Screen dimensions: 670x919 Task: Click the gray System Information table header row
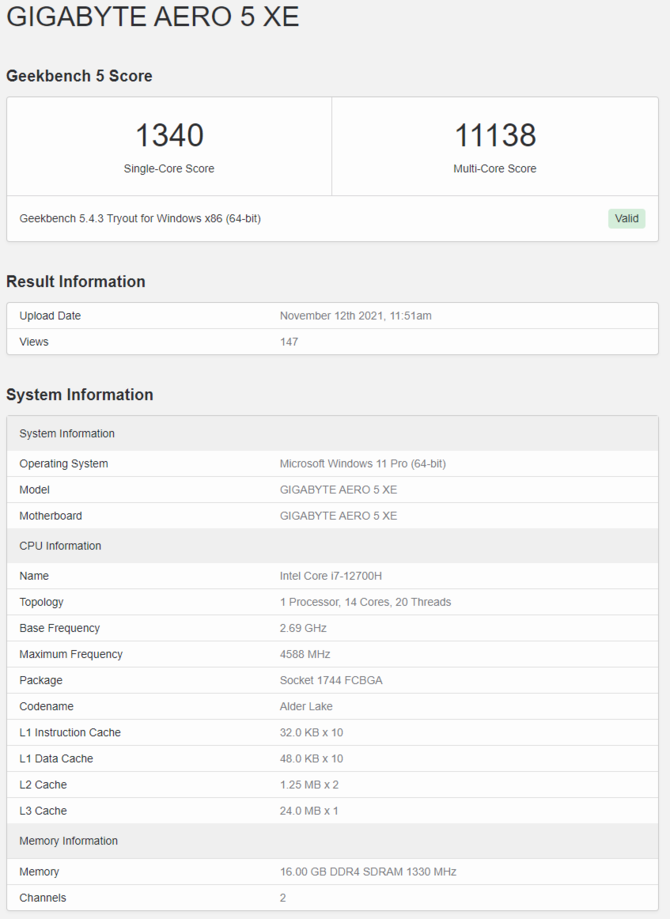pyautogui.click(x=332, y=434)
